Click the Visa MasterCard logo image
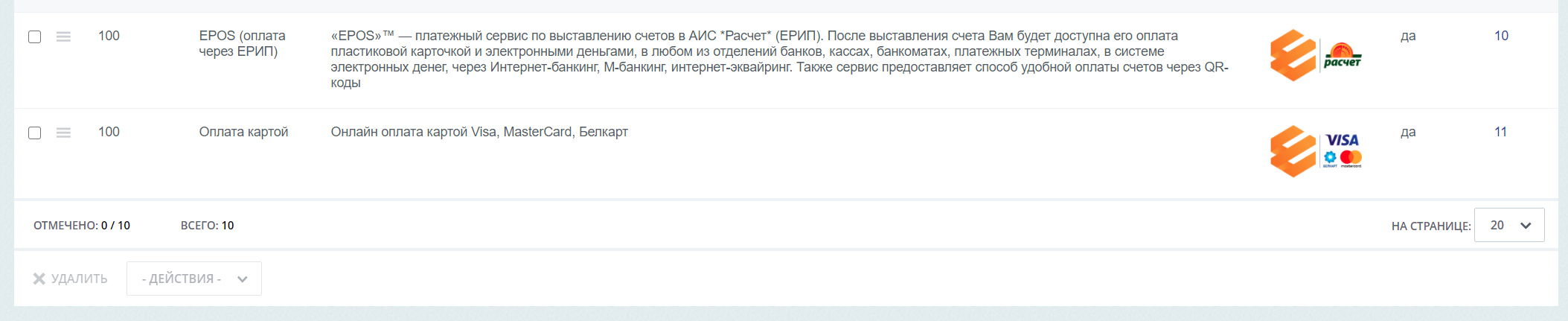This screenshot has height=321, width=1568. (1343, 151)
